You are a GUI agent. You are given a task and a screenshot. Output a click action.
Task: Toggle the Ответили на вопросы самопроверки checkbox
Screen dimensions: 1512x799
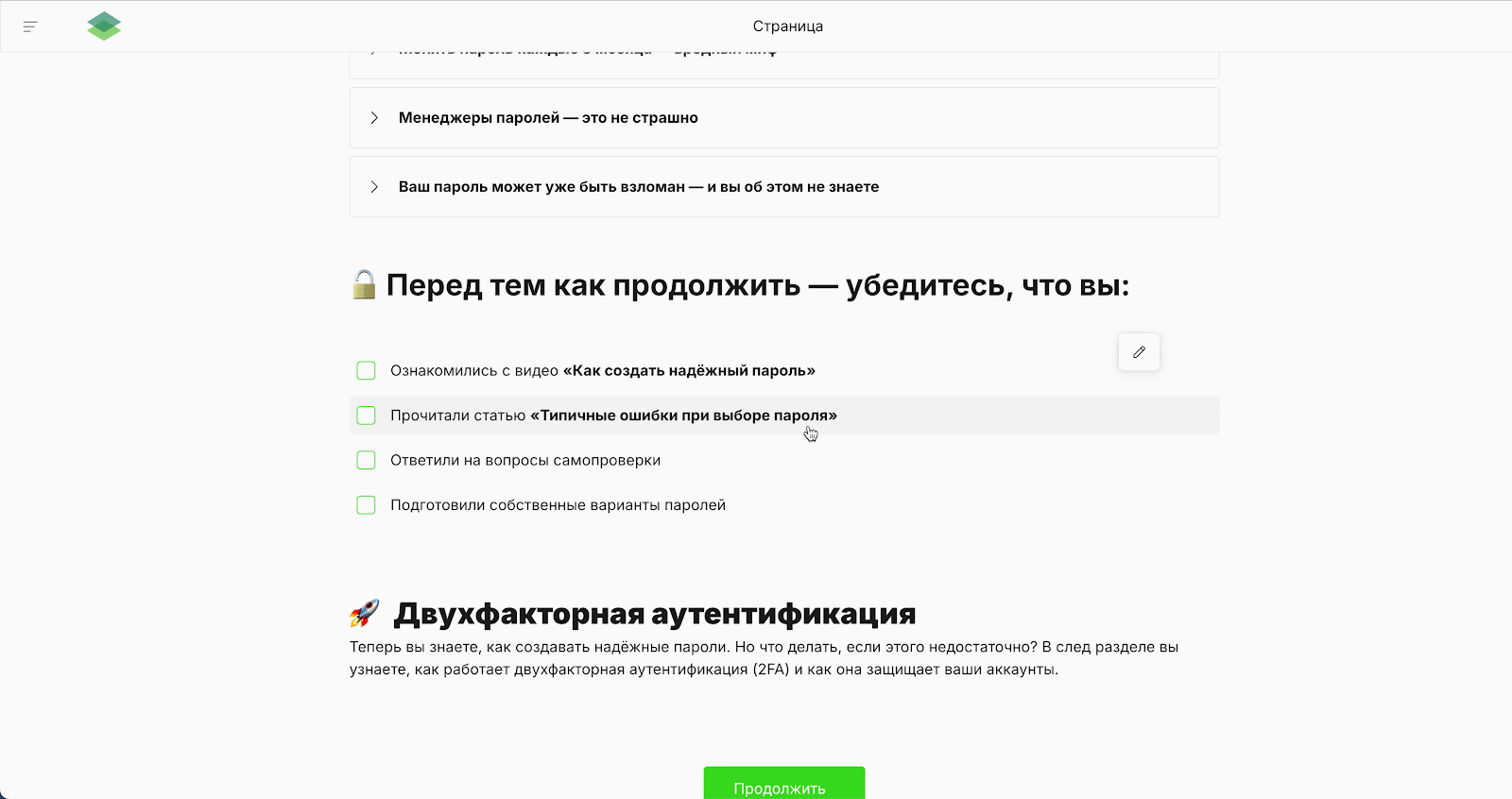click(x=367, y=460)
